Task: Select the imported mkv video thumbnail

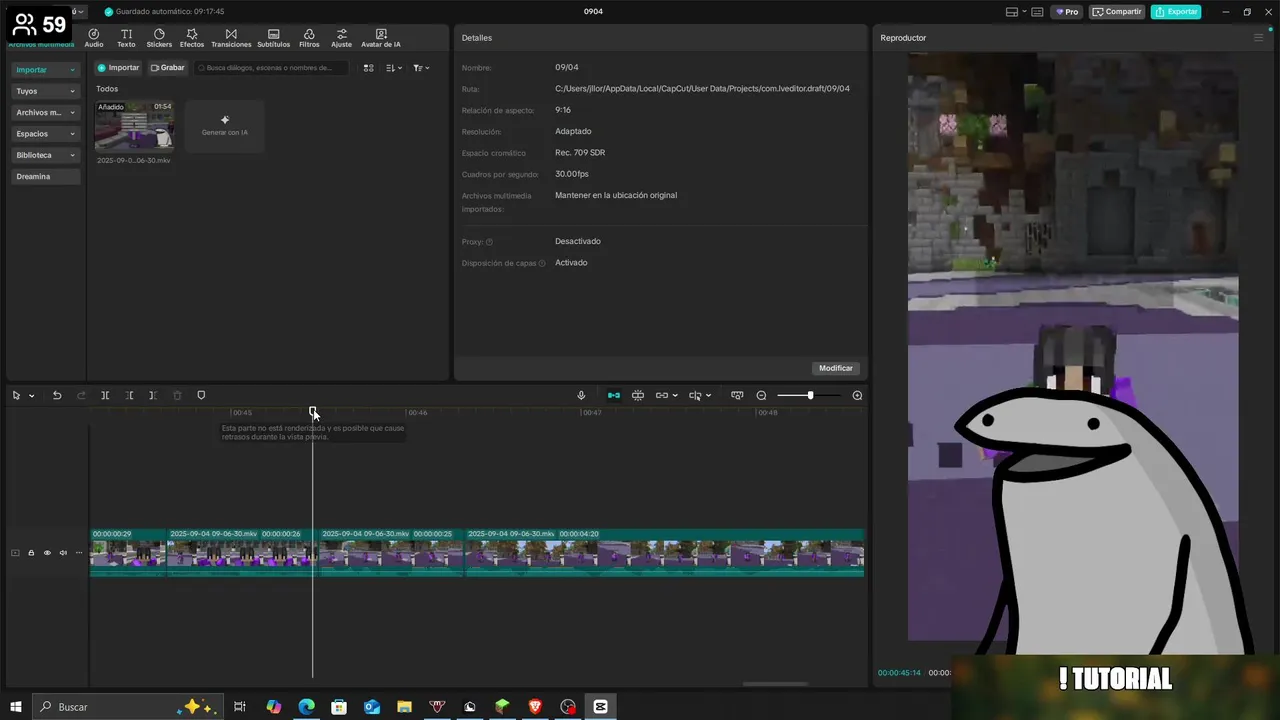Action: pos(134,126)
